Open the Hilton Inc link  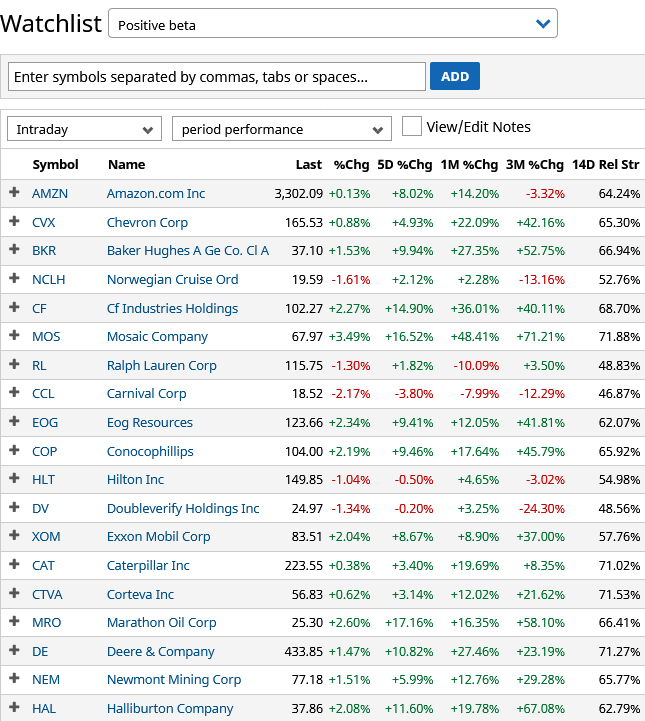click(135, 480)
